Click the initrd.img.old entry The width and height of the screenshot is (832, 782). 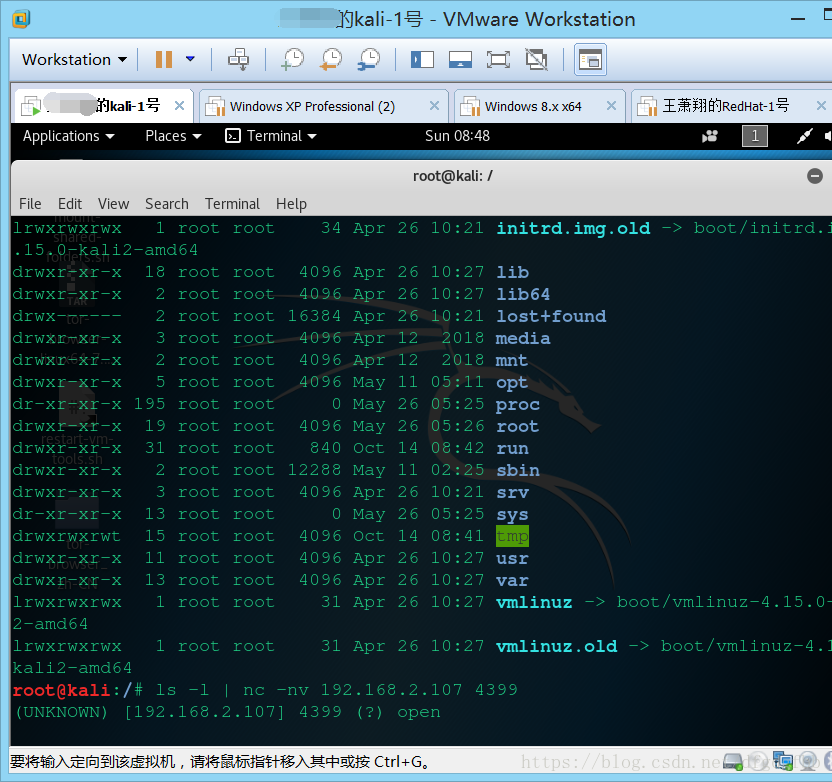coord(573,228)
